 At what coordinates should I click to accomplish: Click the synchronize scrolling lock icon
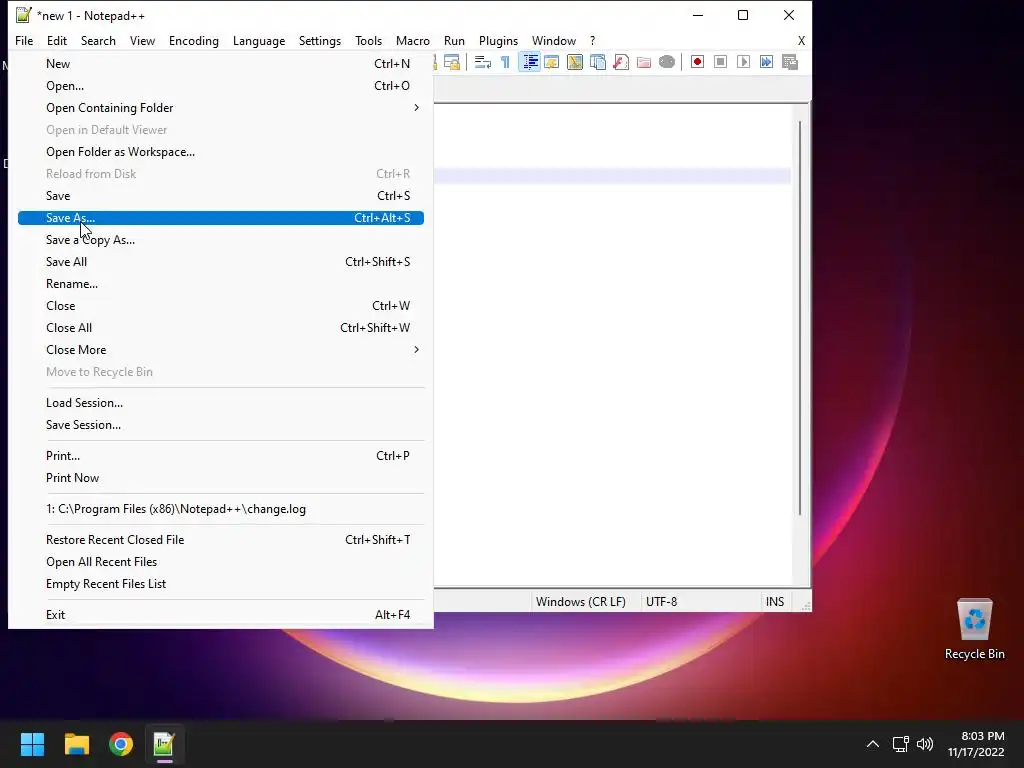(452, 62)
